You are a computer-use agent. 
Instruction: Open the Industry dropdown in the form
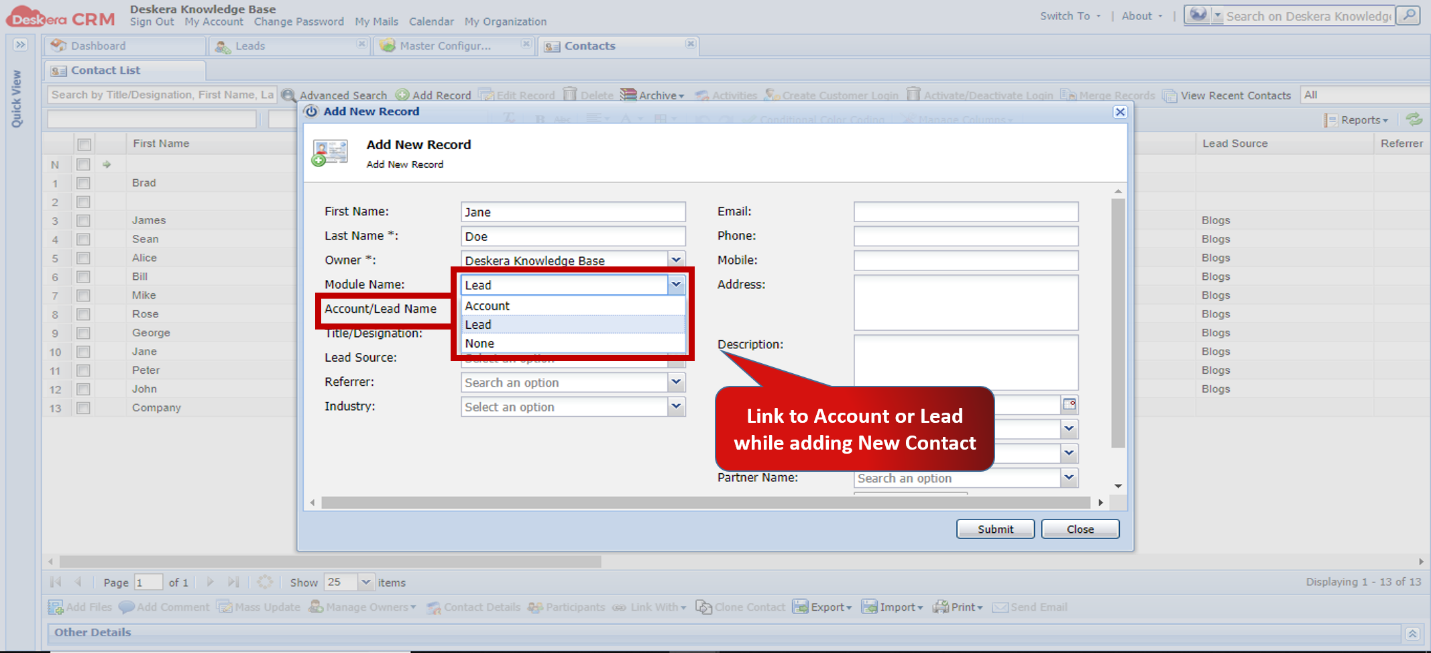point(677,406)
